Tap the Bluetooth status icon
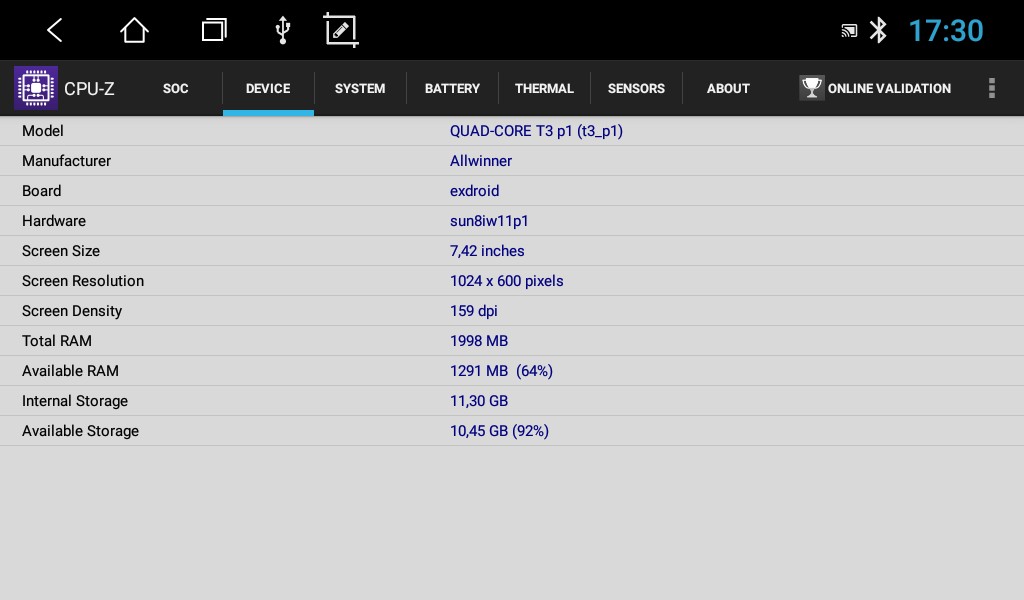1024x600 pixels. (878, 30)
